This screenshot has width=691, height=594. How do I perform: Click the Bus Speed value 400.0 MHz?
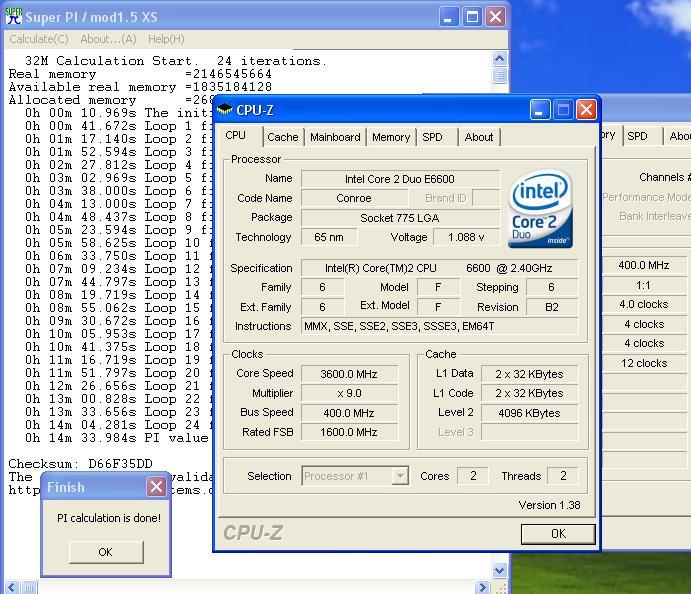pos(349,413)
